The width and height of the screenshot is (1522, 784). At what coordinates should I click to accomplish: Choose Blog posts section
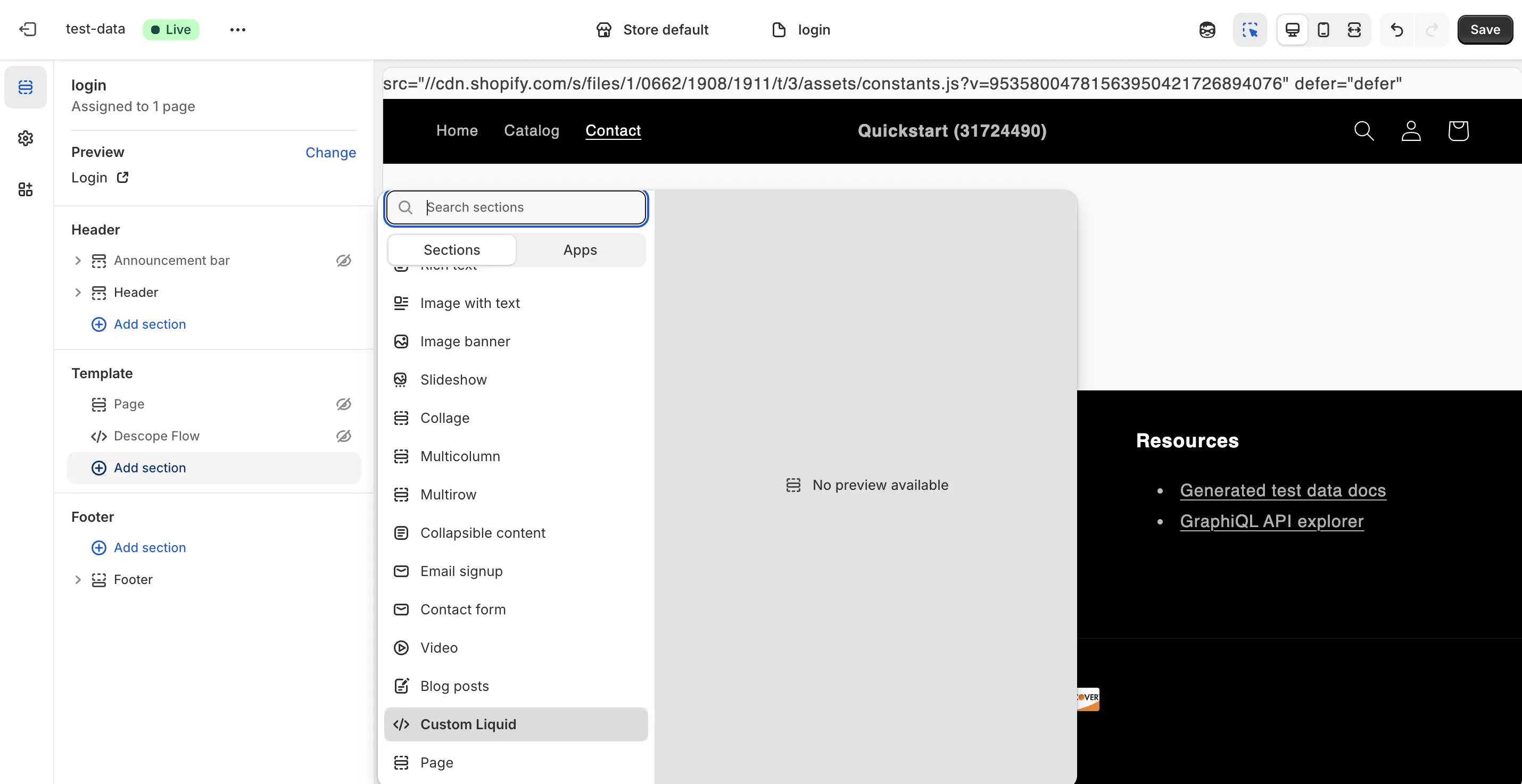pos(516,686)
